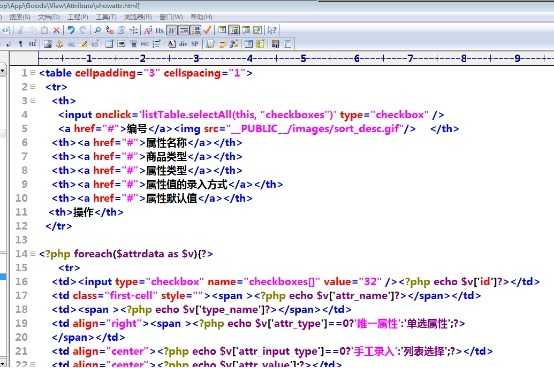554x368 pixels.
Task: Click the value "32" on line 16
Action: tap(370, 282)
